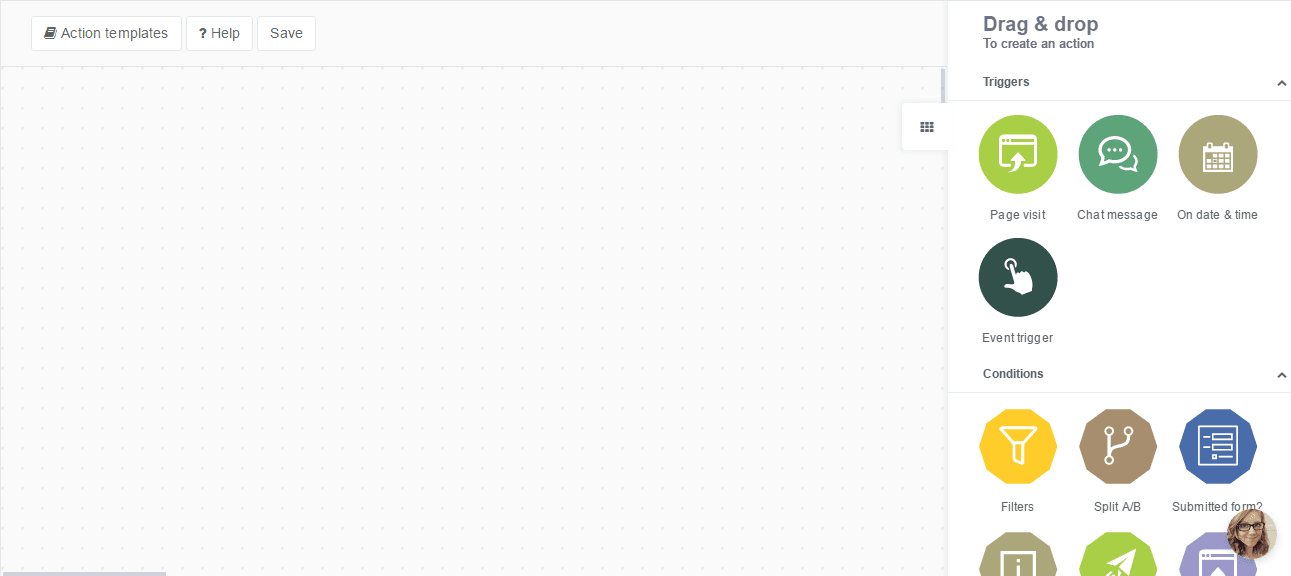Pick the Split A/B condition icon
The image size is (1291, 576).
point(1117,446)
